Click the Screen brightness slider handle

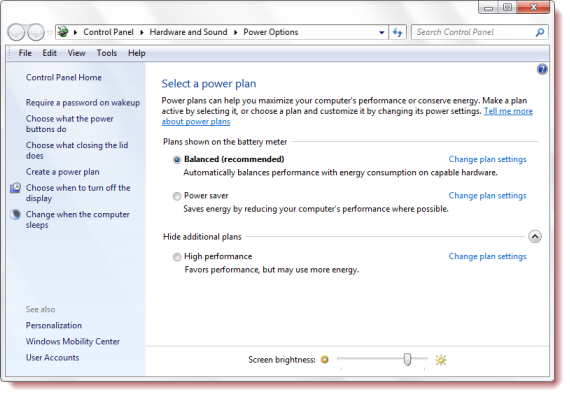point(407,359)
